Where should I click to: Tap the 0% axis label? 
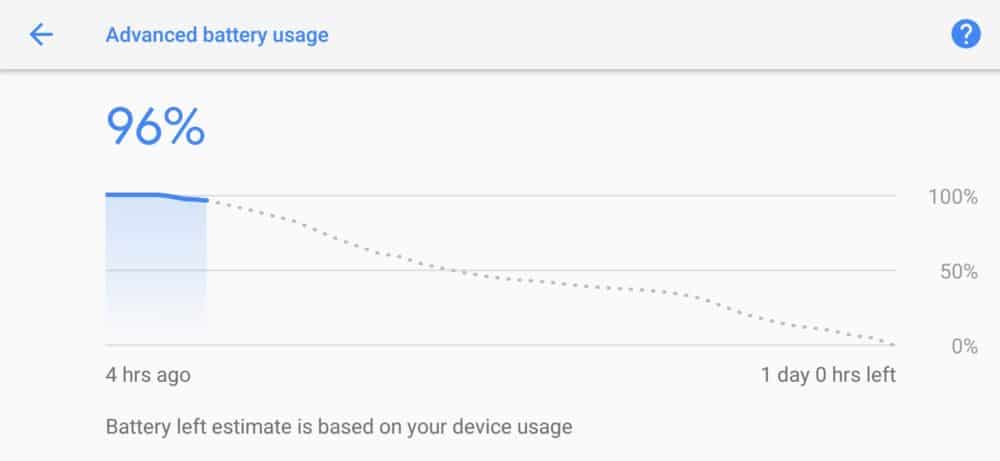(x=964, y=346)
